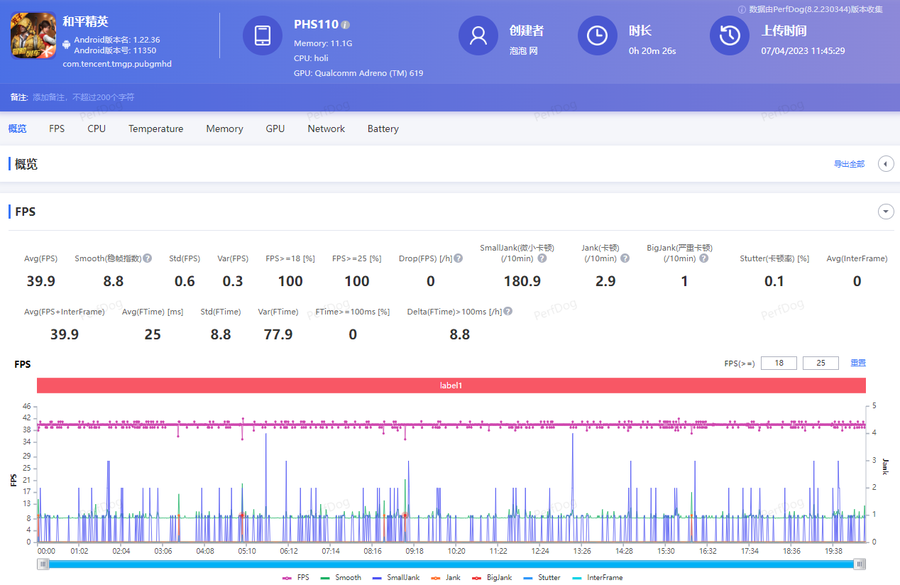The height and width of the screenshot is (585, 900).
Task: Click the device phone icon
Action: [262, 36]
